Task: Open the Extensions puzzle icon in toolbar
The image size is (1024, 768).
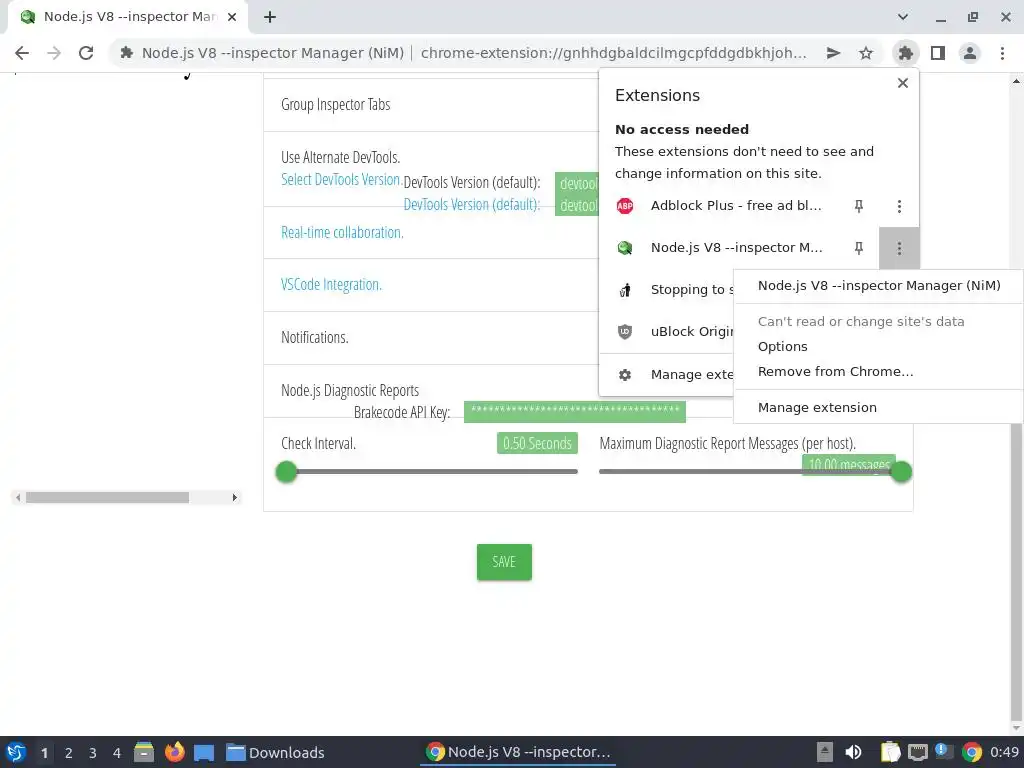Action: (905, 53)
